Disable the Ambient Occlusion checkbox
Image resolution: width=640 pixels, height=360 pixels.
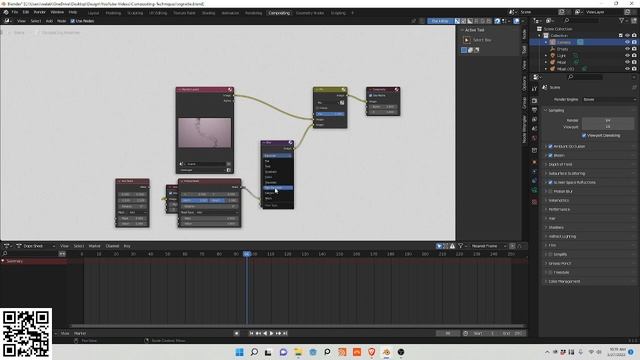550,146
